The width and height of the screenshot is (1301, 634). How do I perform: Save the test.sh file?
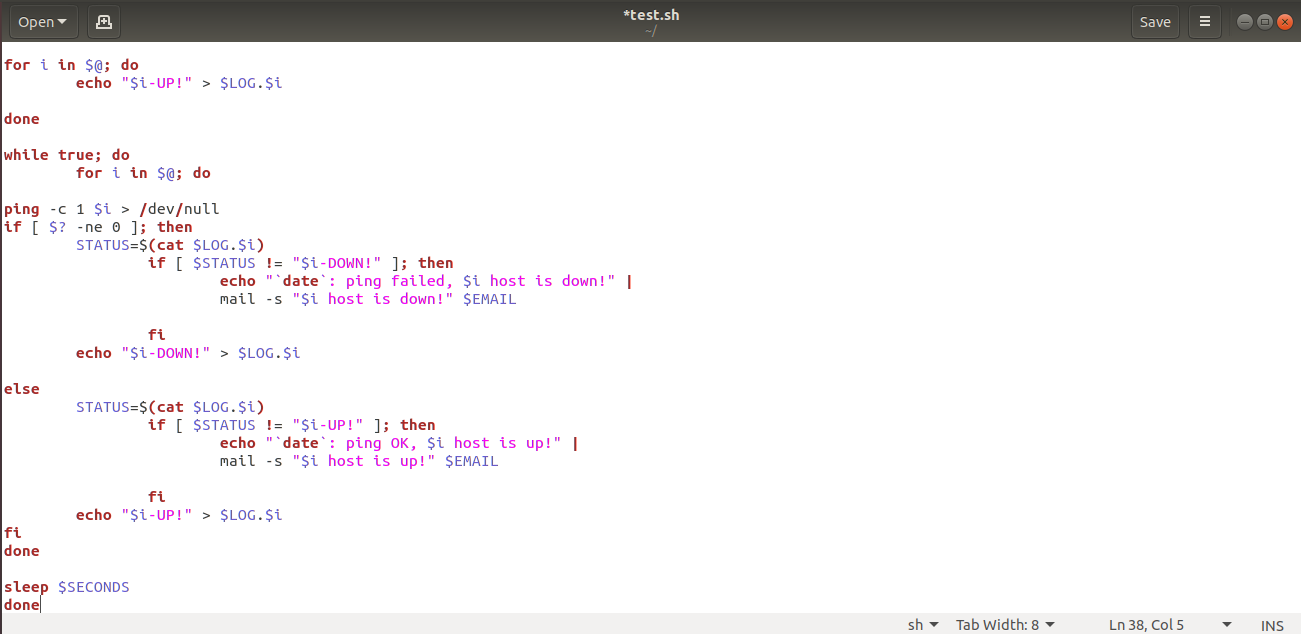coord(1155,21)
